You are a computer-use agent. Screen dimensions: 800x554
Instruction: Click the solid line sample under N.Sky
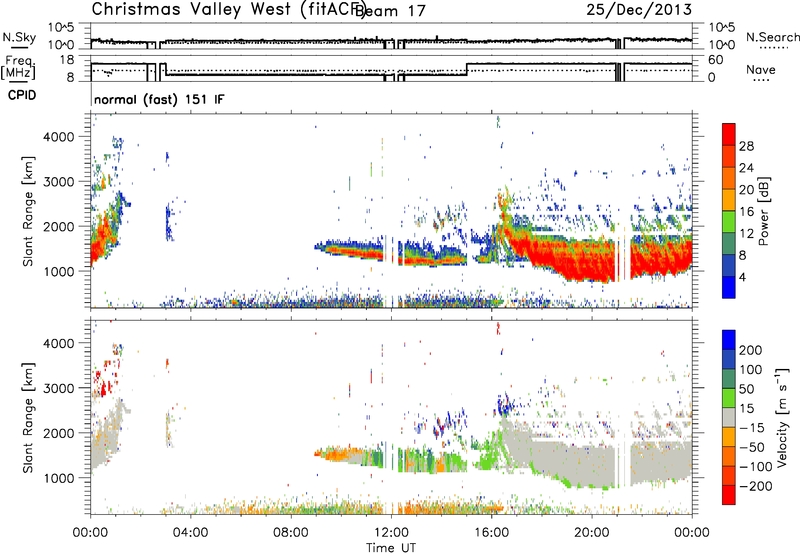(19, 47)
